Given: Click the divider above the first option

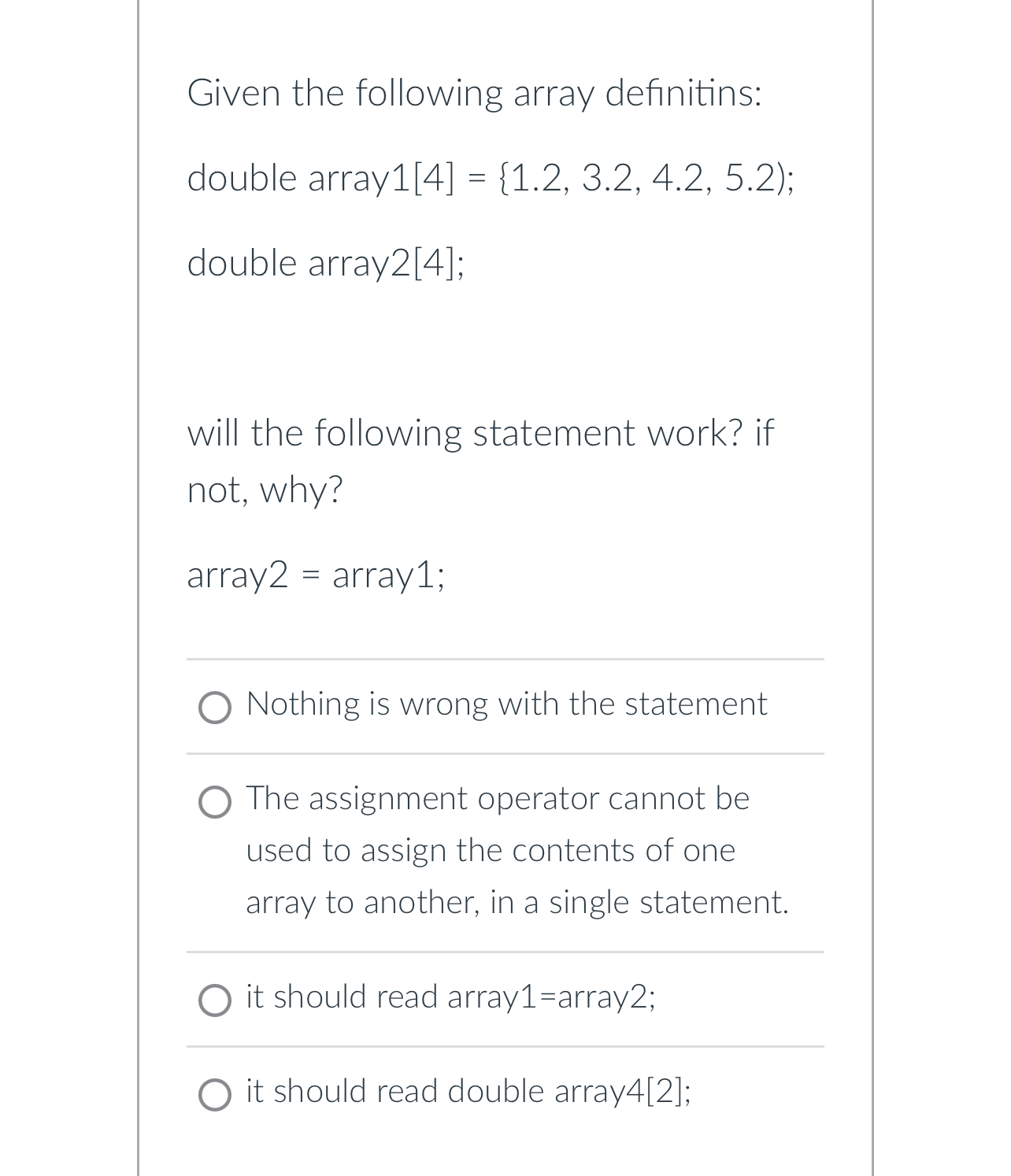Looking at the screenshot, I should point(505,657).
